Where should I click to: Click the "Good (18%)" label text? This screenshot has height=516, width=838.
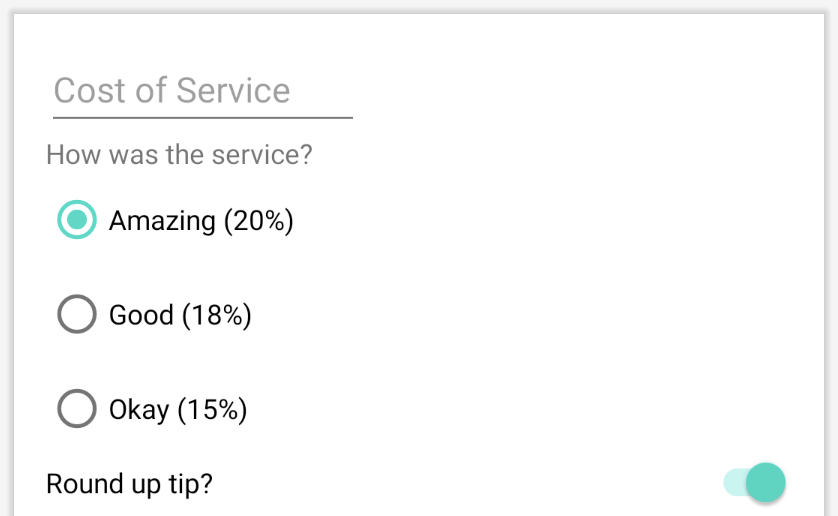pos(180,315)
